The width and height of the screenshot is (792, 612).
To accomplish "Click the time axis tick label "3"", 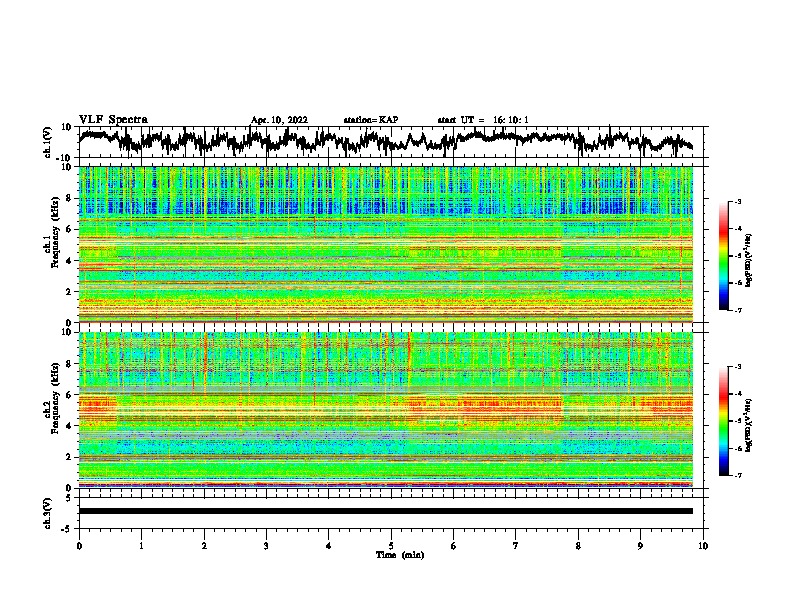I will point(266,546).
